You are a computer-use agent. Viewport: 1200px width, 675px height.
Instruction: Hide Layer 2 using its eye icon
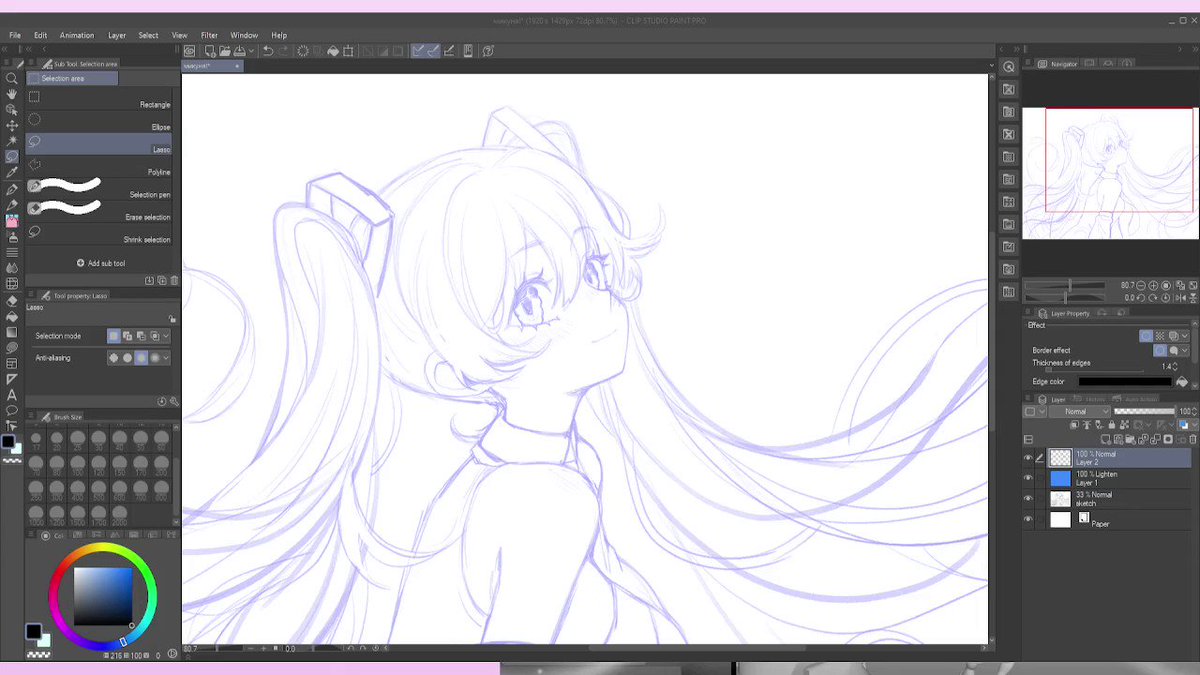pos(1028,458)
